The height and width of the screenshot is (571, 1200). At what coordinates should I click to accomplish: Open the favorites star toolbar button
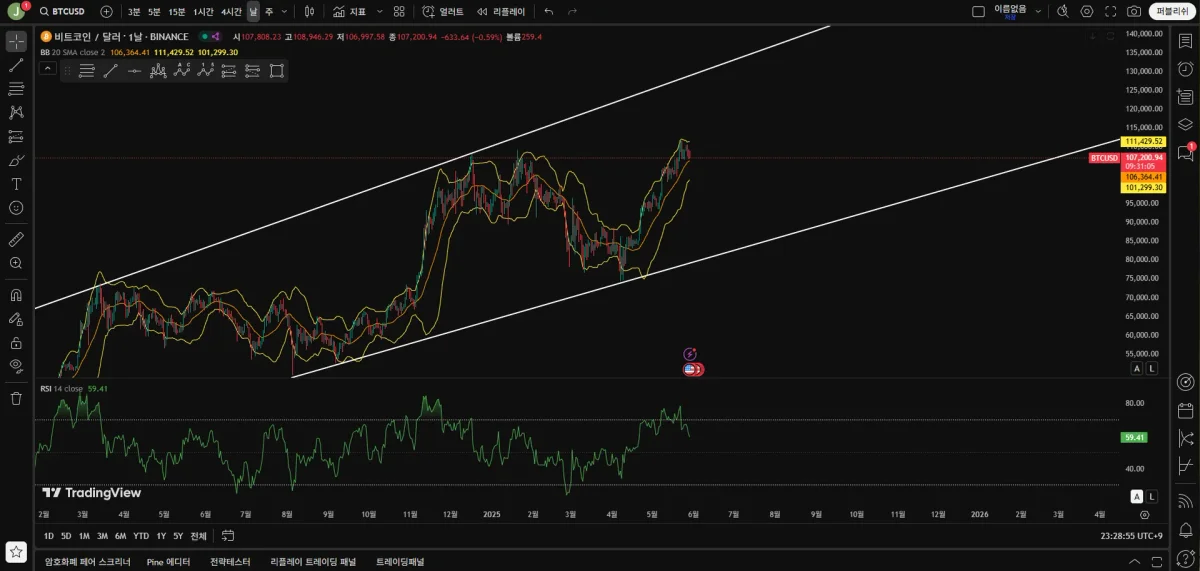[x=16, y=551]
